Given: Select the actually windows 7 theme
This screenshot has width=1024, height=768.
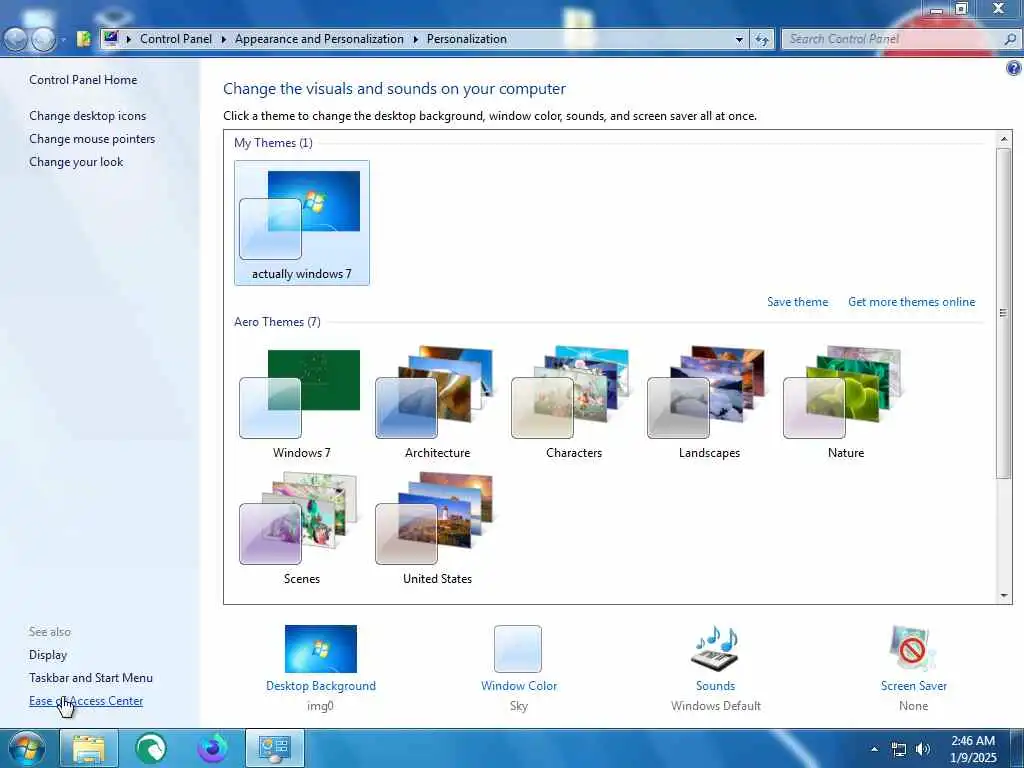Looking at the screenshot, I should (302, 223).
